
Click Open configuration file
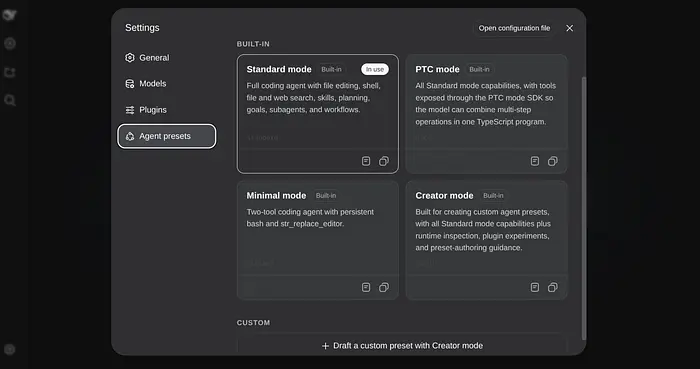[514, 28]
